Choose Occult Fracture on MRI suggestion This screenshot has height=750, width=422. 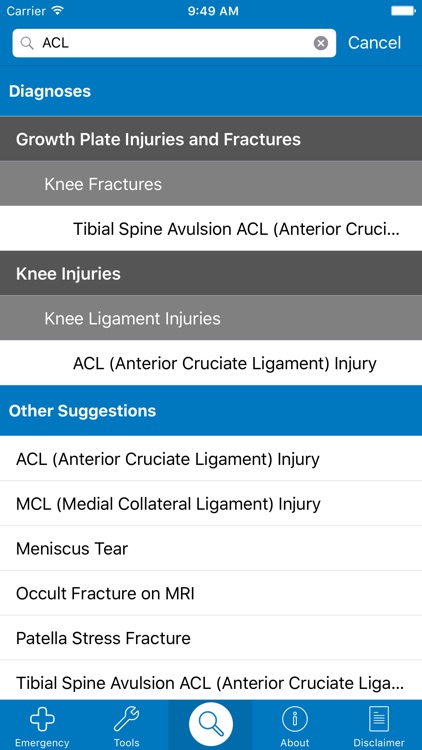[x=211, y=593]
